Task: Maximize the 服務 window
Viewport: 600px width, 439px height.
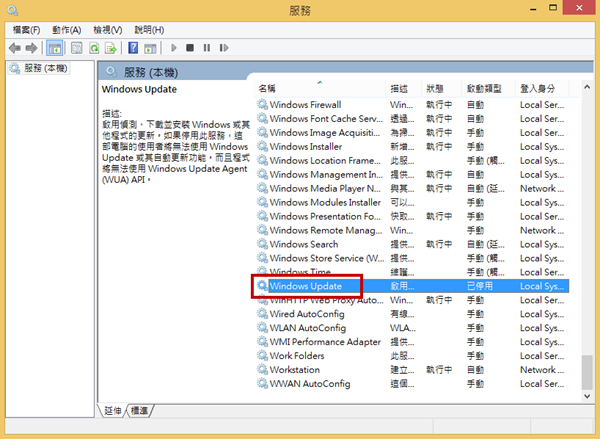Action: click(553, 8)
